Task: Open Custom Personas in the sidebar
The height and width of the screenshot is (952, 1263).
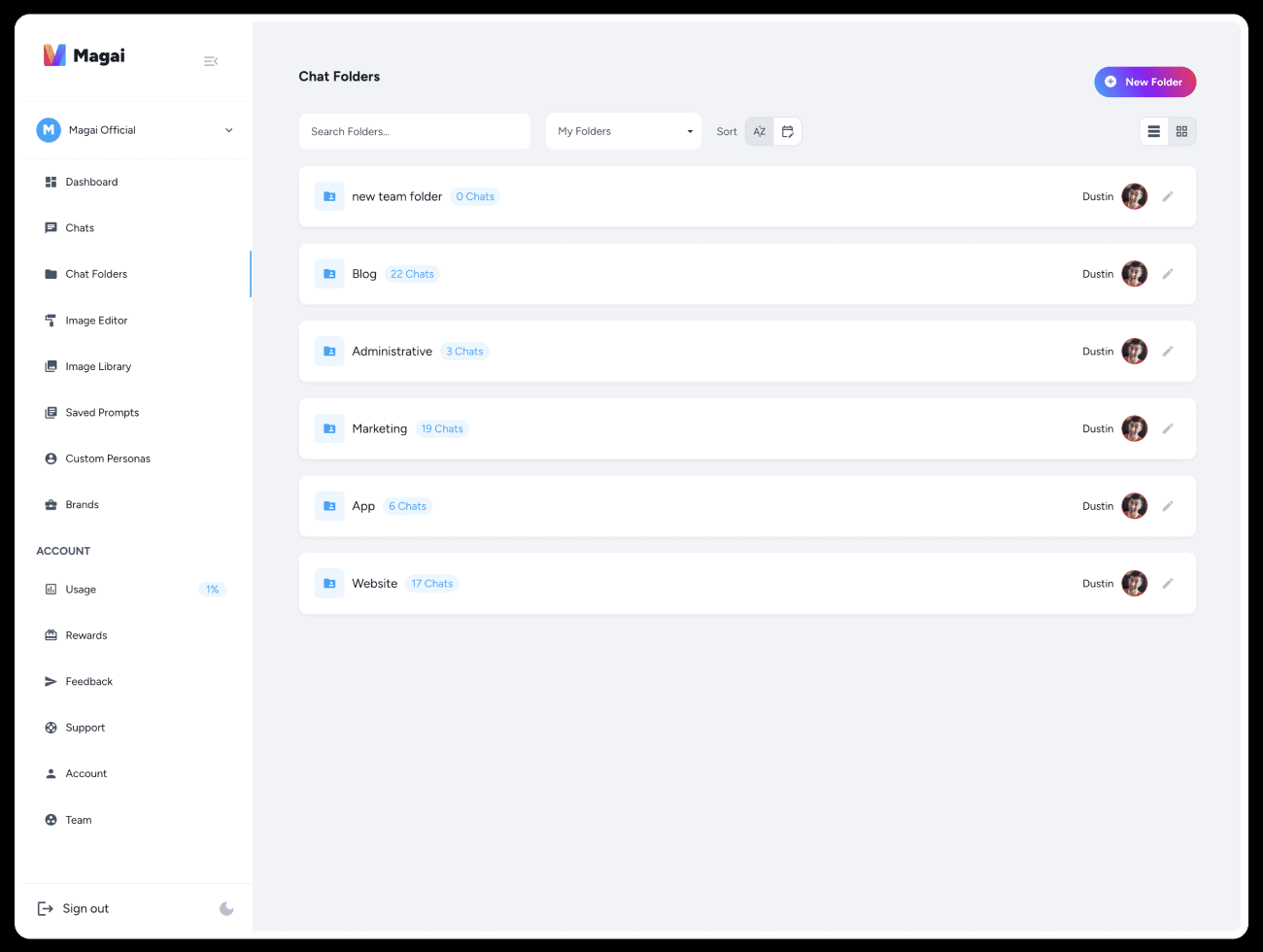Action: (x=108, y=459)
